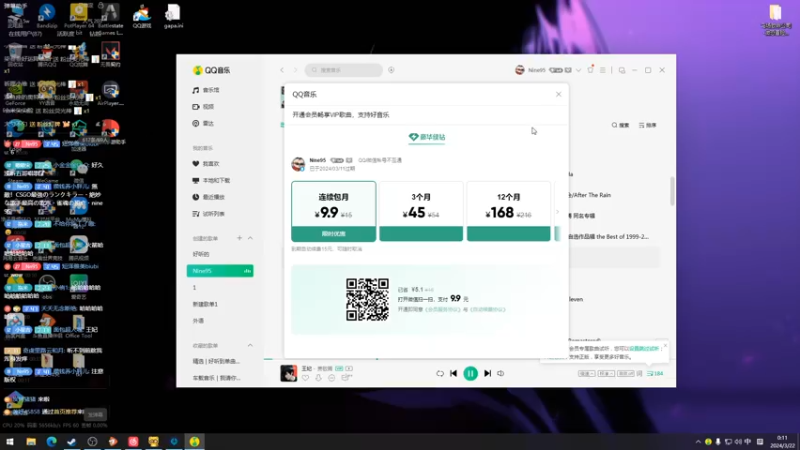Image resolution: width=800 pixels, height=450 pixels.
Task: Close the trial listening tooltip popup
Action: (665, 345)
